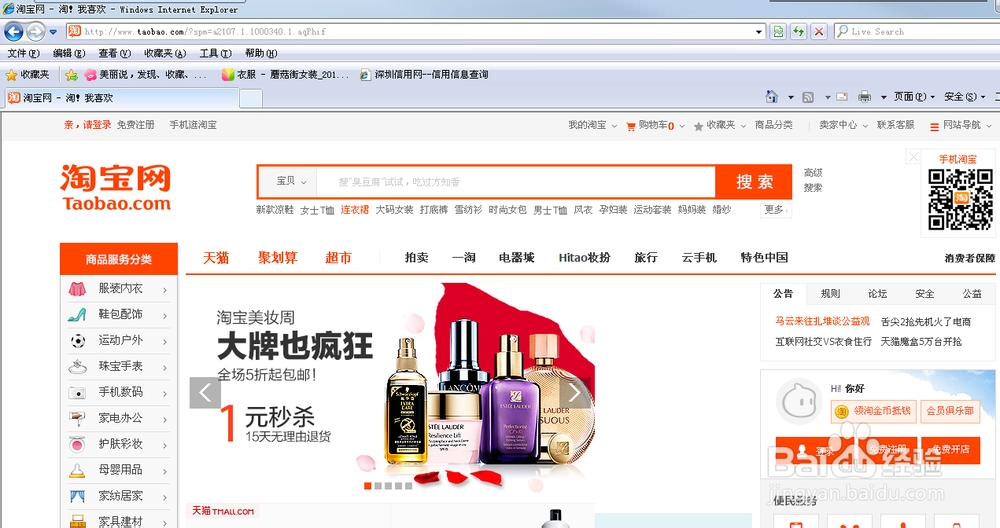This screenshot has height=528, width=1000.
Task: Show next banner with right arrow
Action: coord(574,392)
